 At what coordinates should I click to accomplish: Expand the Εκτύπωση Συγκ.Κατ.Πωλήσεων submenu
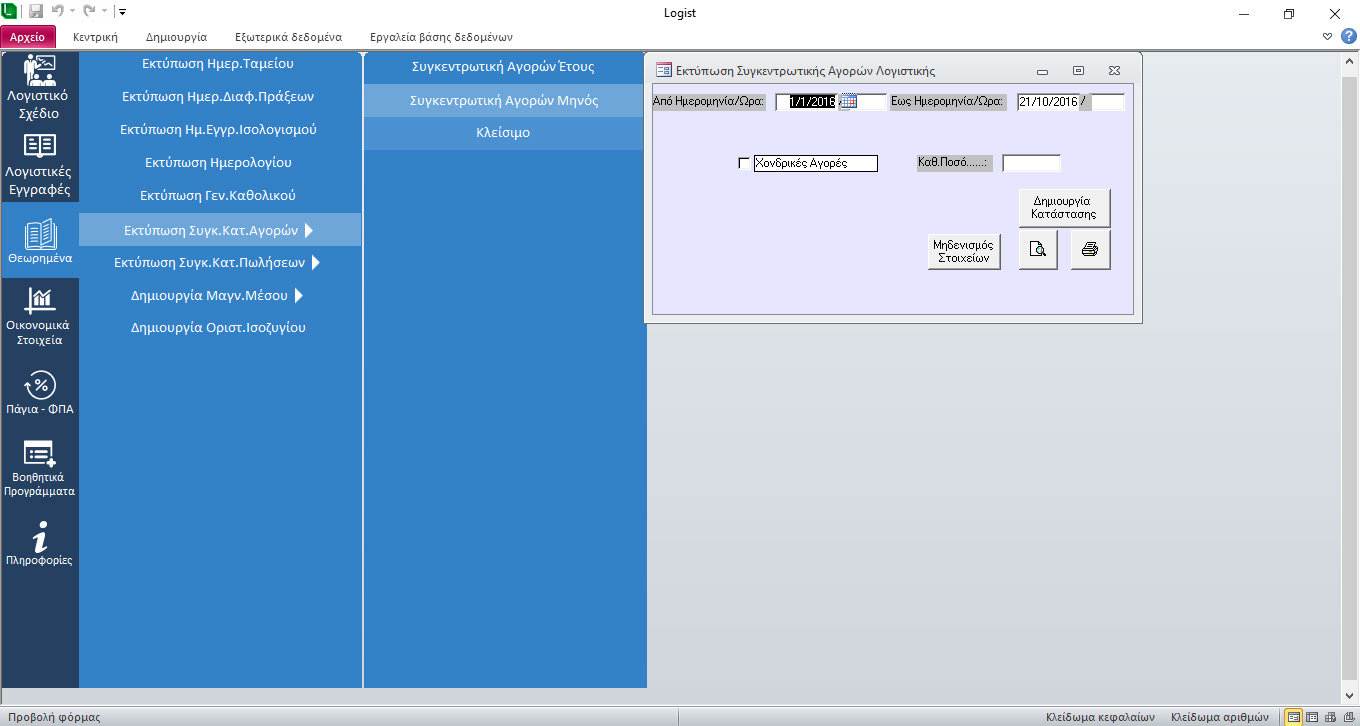[x=316, y=263]
